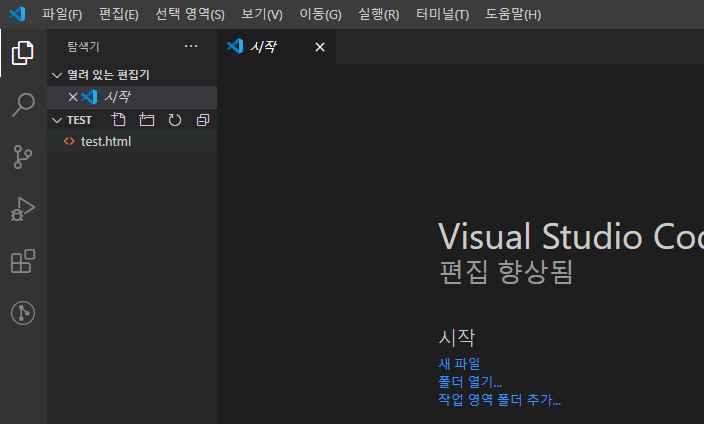Open the 편집(E) menu
Image resolution: width=704 pixels, height=424 pixels.
(119, 14)
